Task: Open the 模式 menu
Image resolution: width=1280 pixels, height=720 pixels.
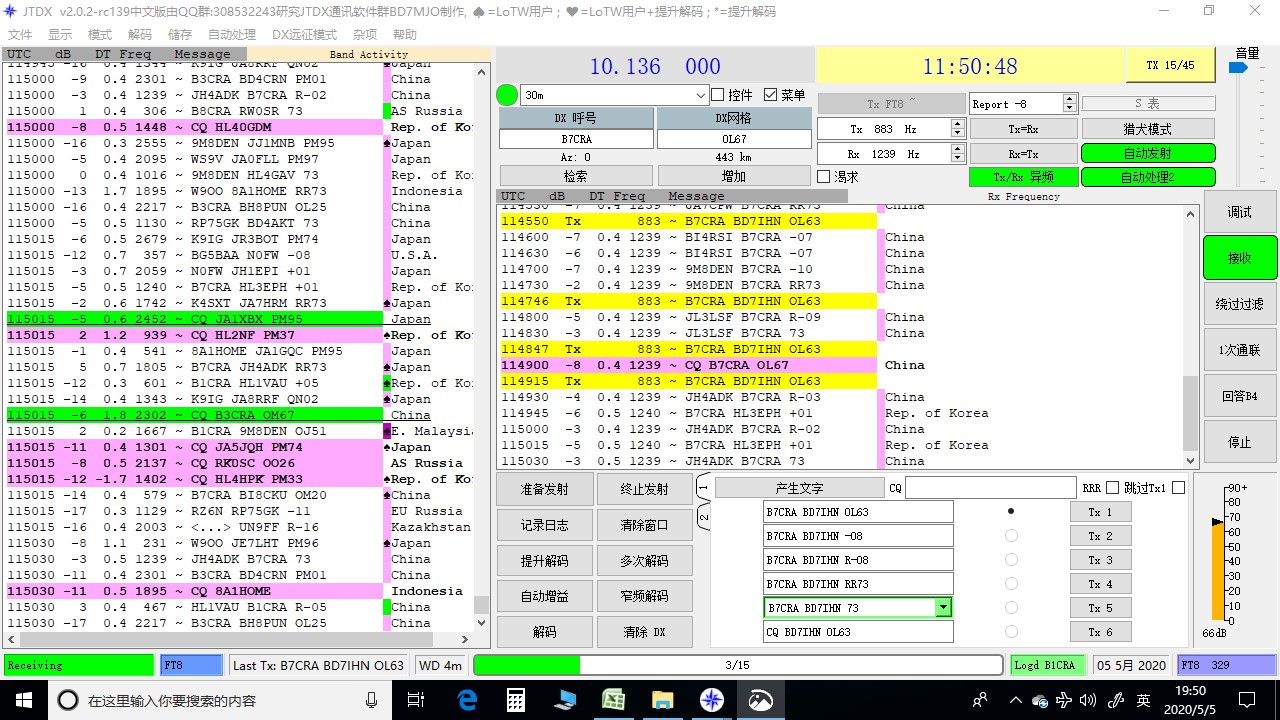Action: pyautogui.click(x=100, y=35)
